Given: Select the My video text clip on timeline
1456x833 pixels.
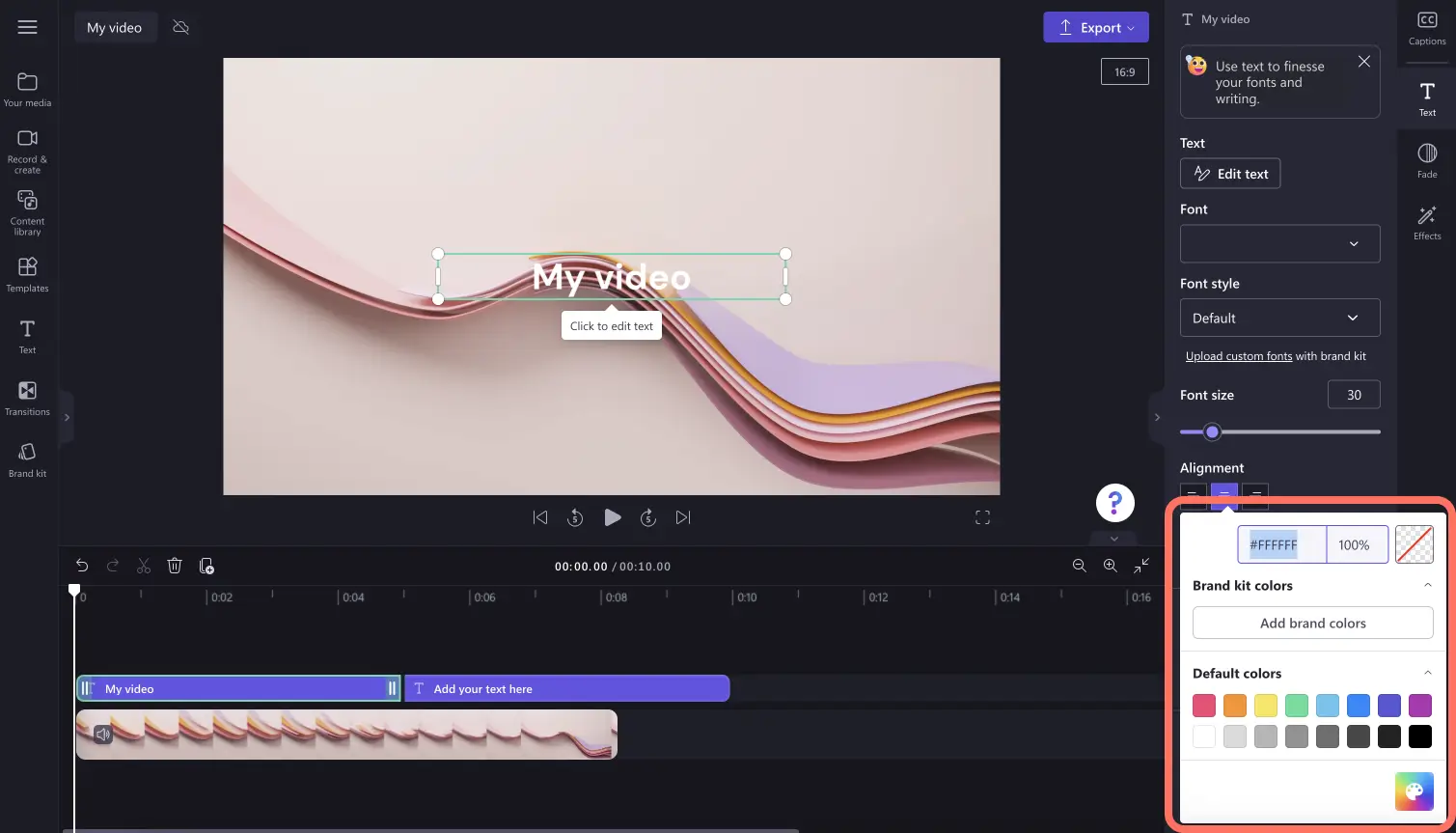Looking at the screenshot, I should tap(238, 688).
